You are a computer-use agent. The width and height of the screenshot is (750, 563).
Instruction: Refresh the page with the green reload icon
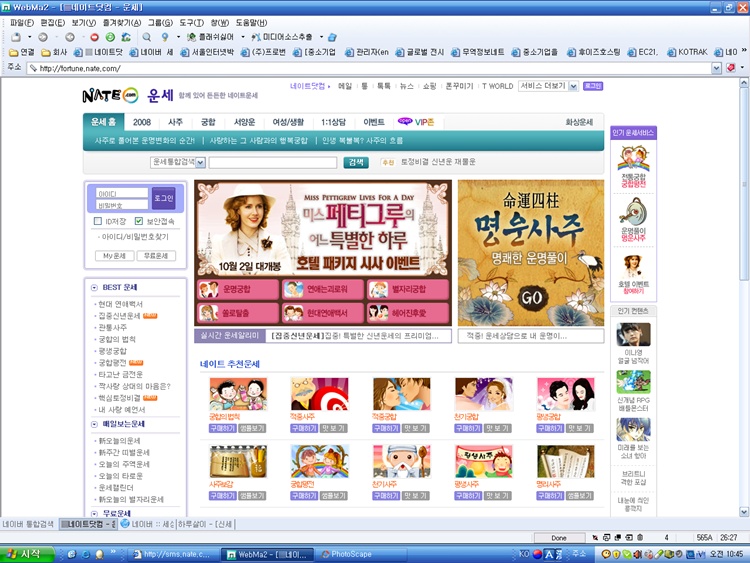point(110,37)
